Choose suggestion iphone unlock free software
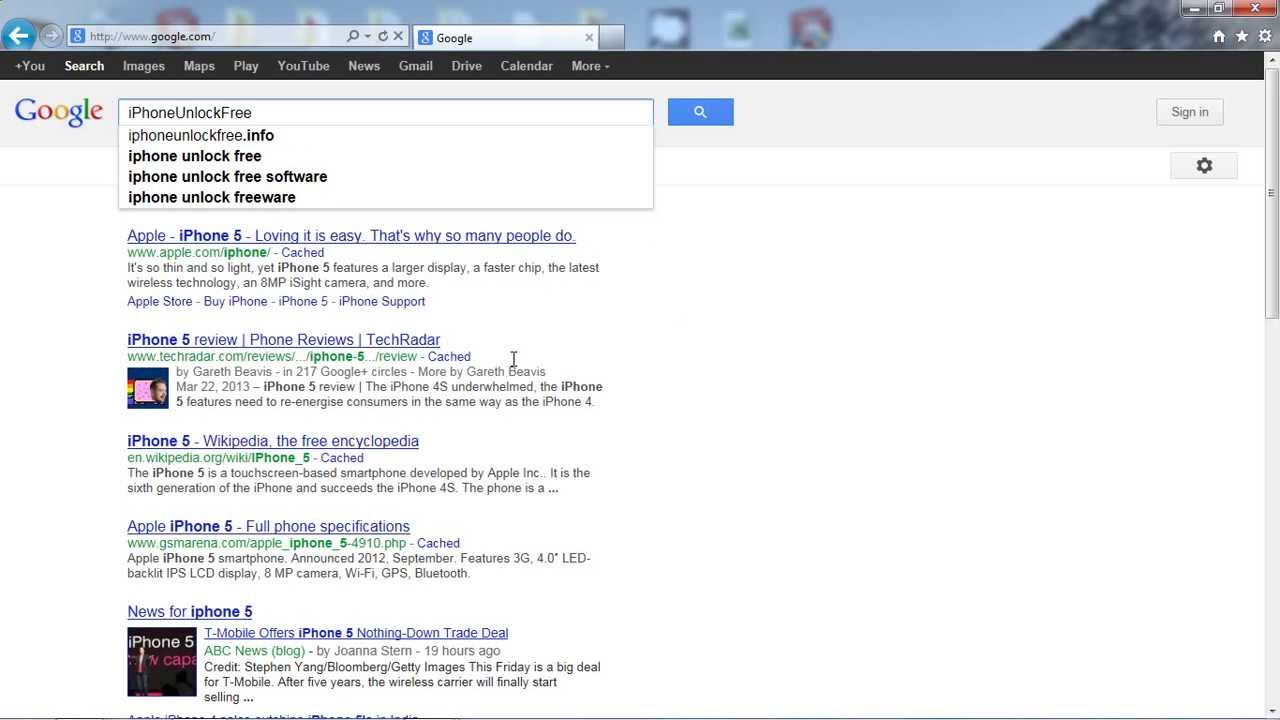1280x720 pixels. pos(386,176)
